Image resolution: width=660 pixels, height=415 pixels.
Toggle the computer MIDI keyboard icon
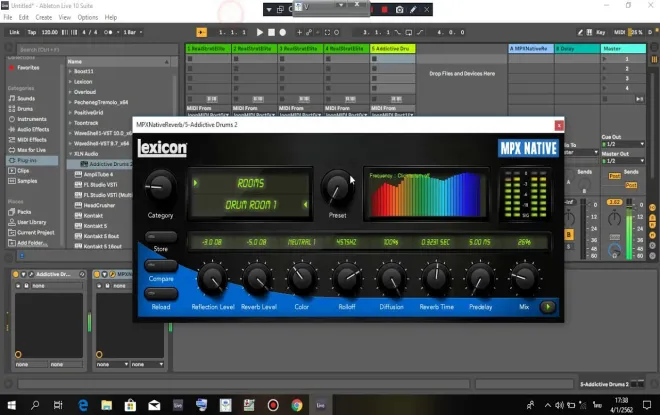(x=589, y=32)
